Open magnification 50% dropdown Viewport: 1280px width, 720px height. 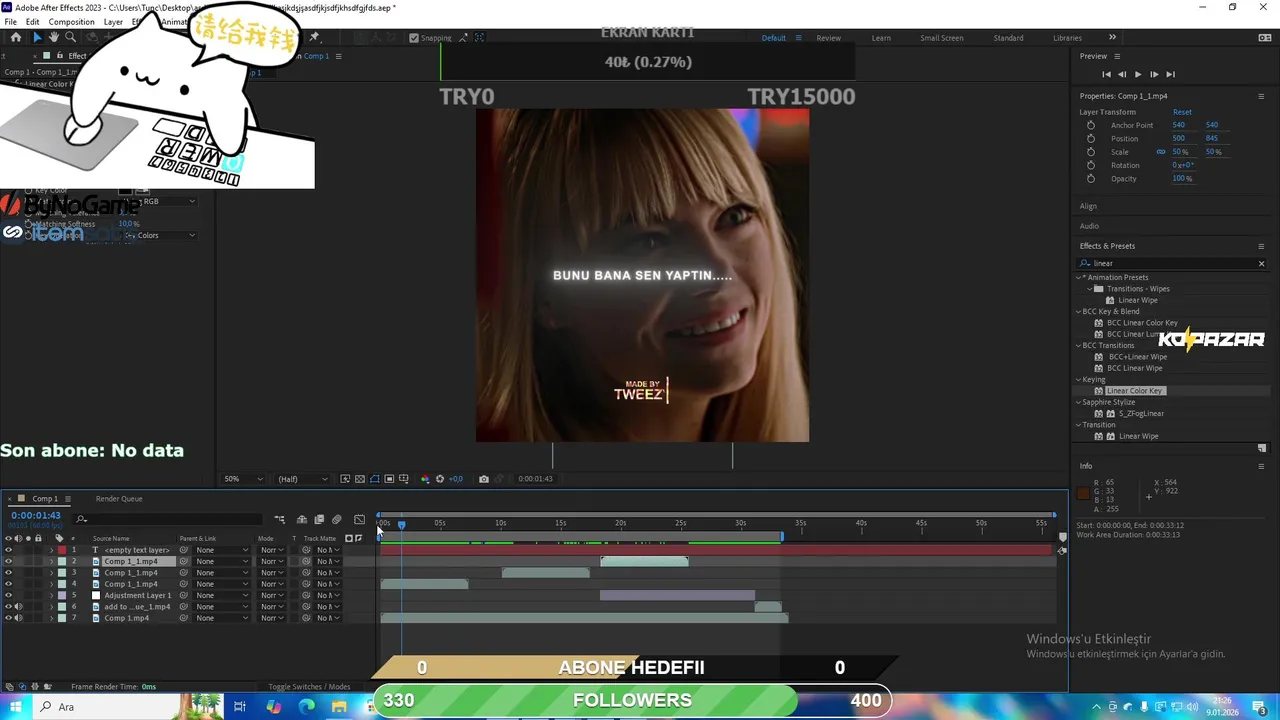tap(243, 479)
